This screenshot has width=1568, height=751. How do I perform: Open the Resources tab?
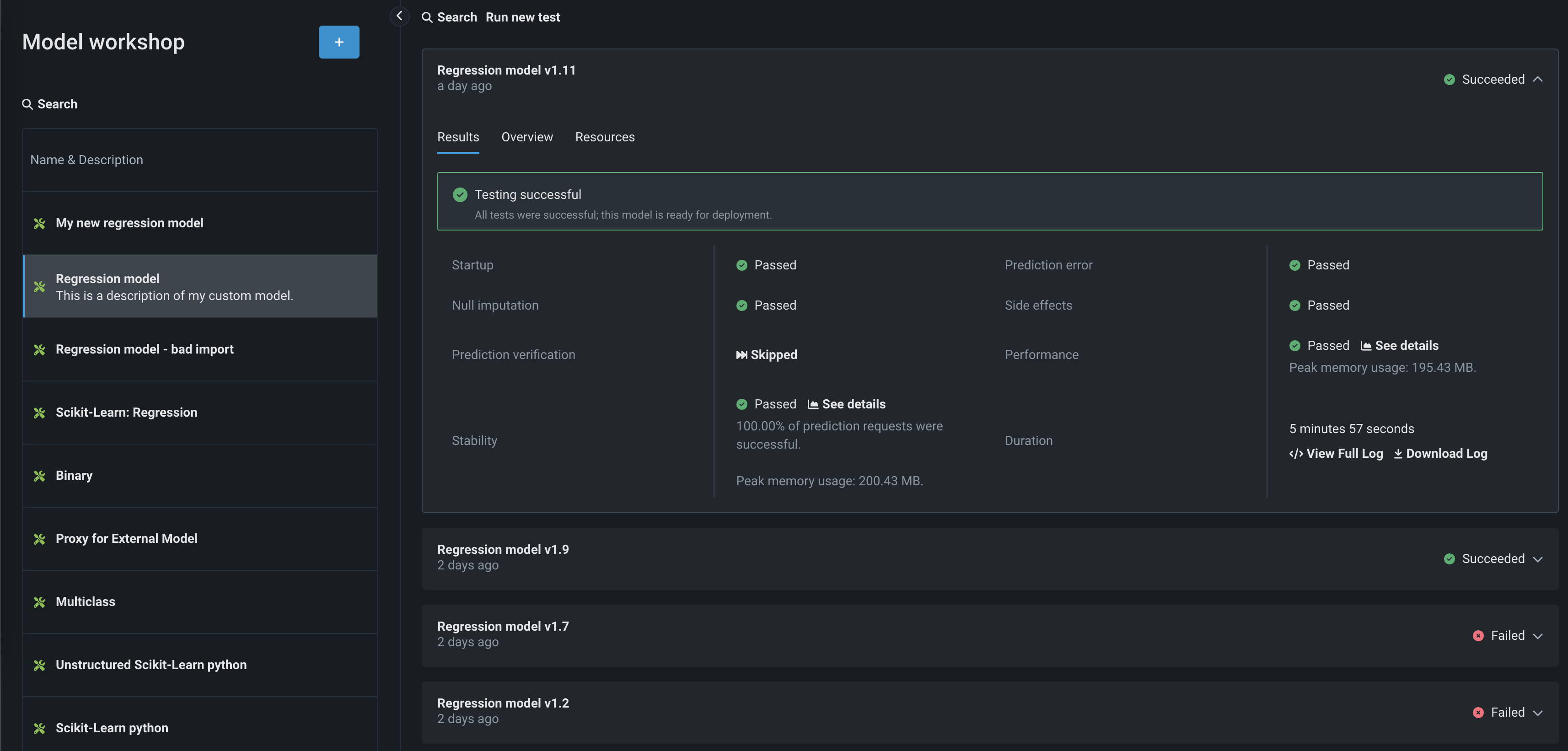604,137
